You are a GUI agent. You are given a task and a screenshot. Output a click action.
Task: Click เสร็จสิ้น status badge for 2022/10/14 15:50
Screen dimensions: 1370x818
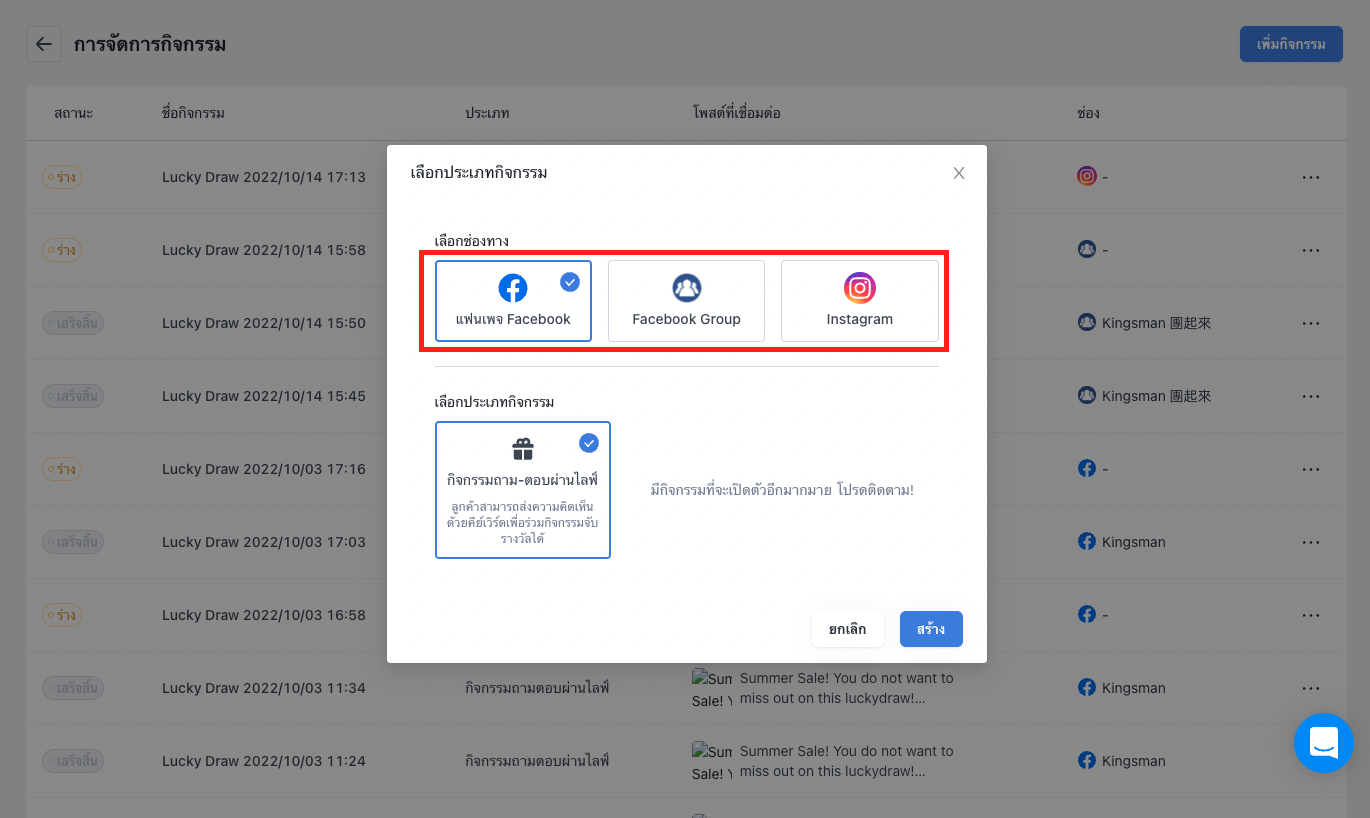tap(73, 323)
